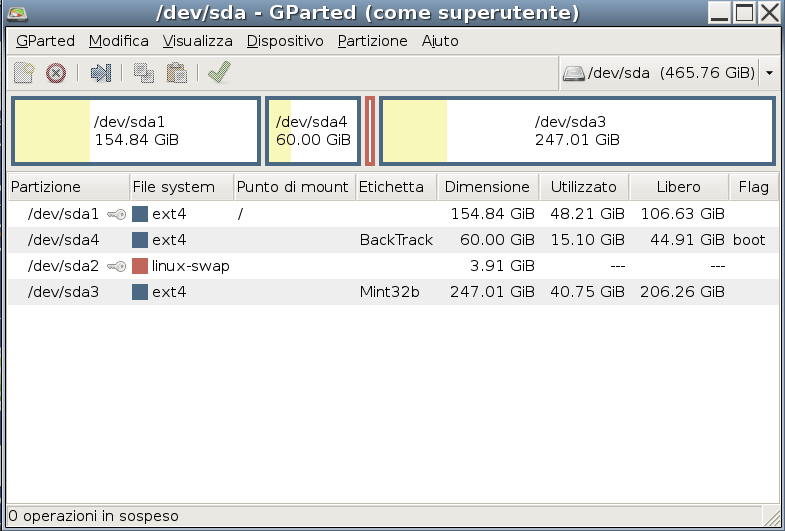785x531 pixels.
Task: Click the Copy partition toolbar icon
Action: pos(144,73)
